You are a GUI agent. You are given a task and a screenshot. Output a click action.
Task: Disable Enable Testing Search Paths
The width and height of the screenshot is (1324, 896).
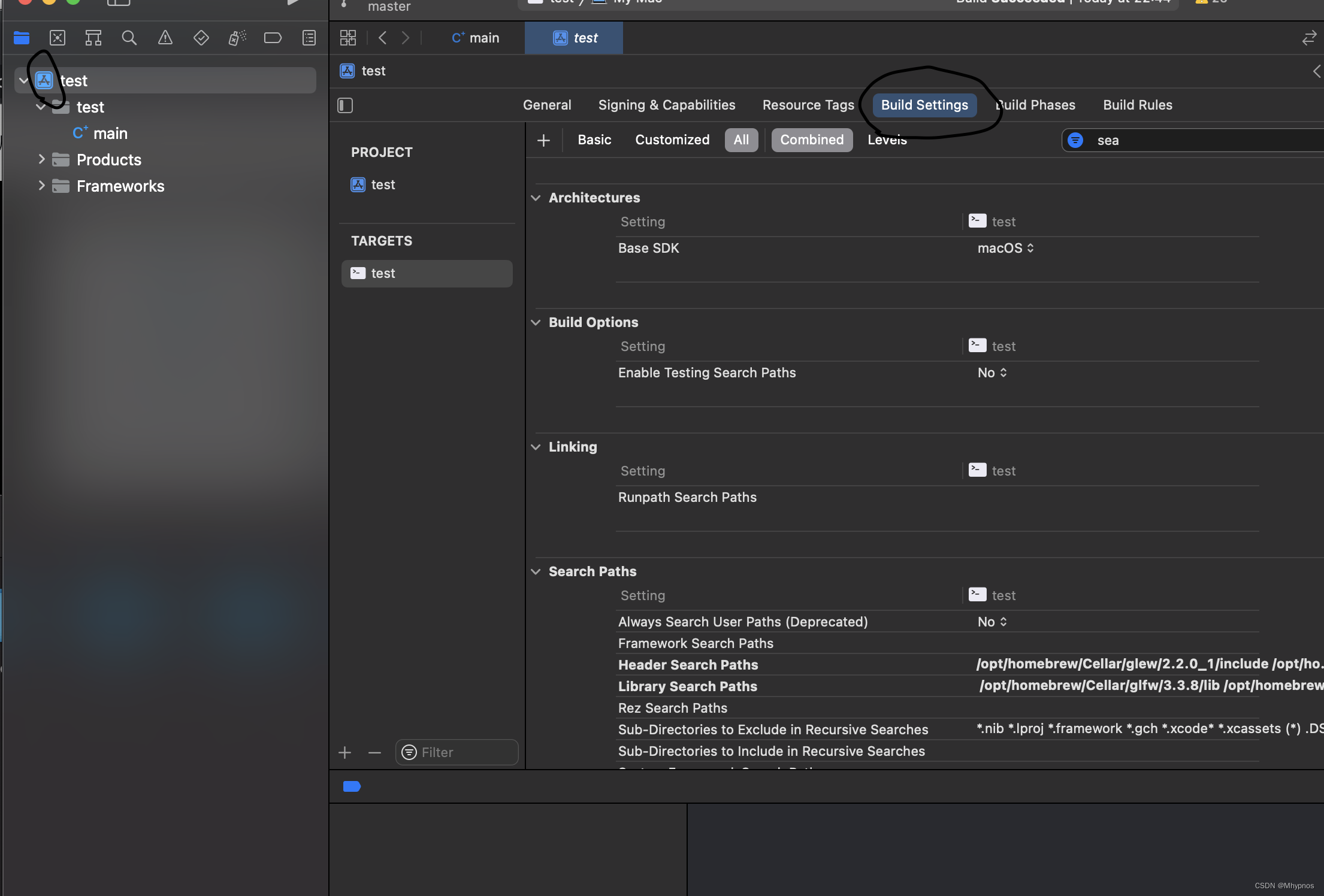point(989,372)
